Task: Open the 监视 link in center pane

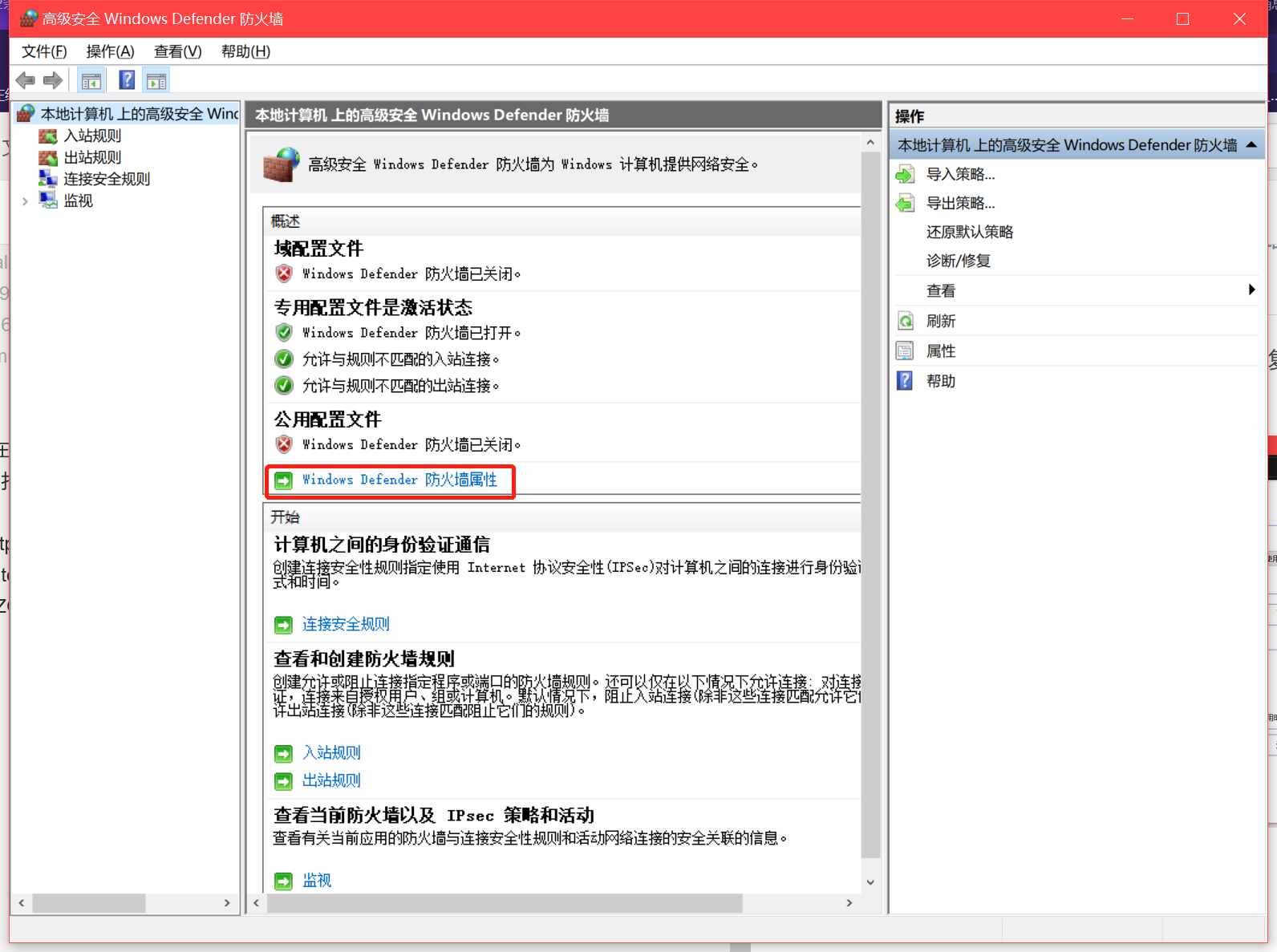Action: (317, 881)
